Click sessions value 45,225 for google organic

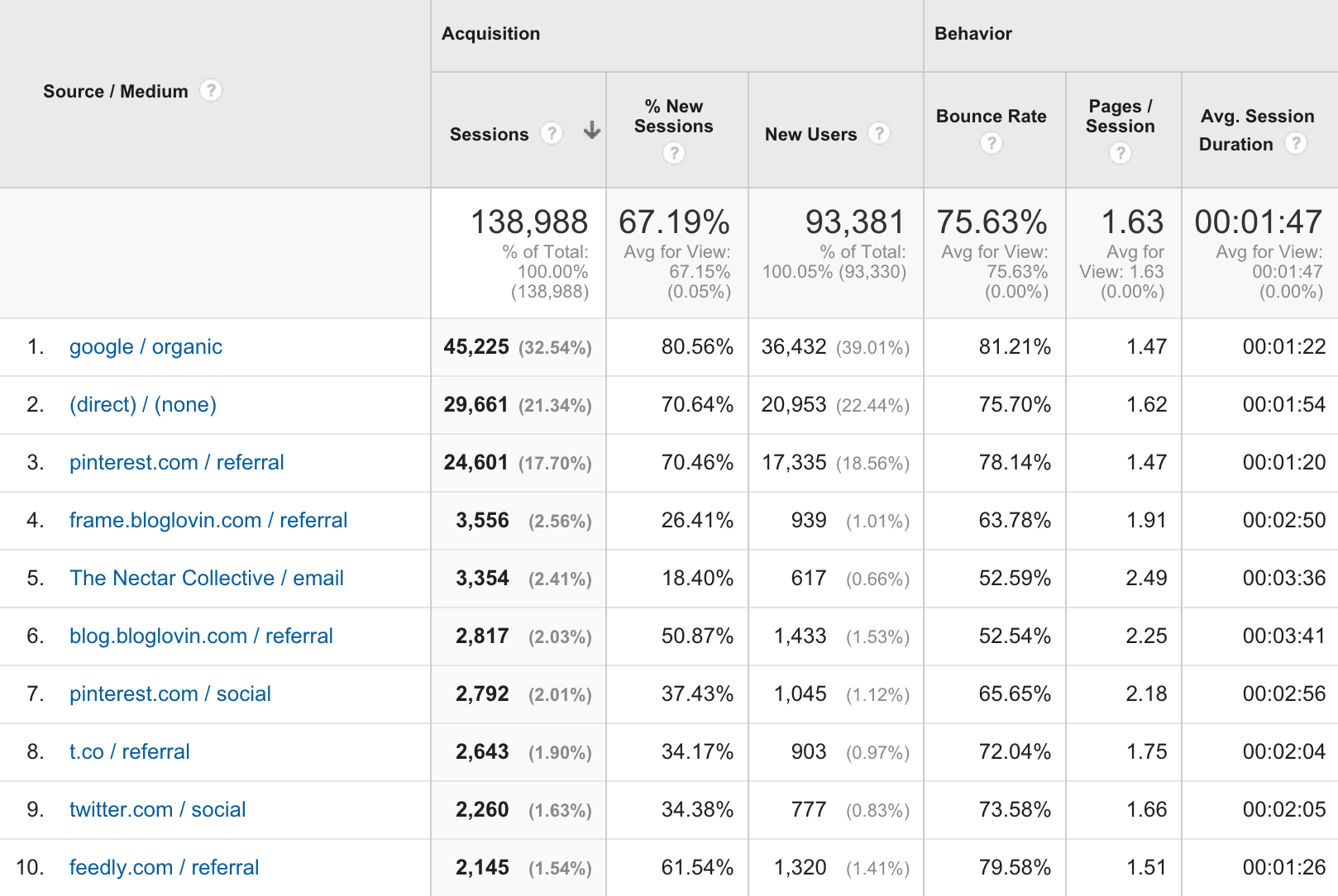476,346
